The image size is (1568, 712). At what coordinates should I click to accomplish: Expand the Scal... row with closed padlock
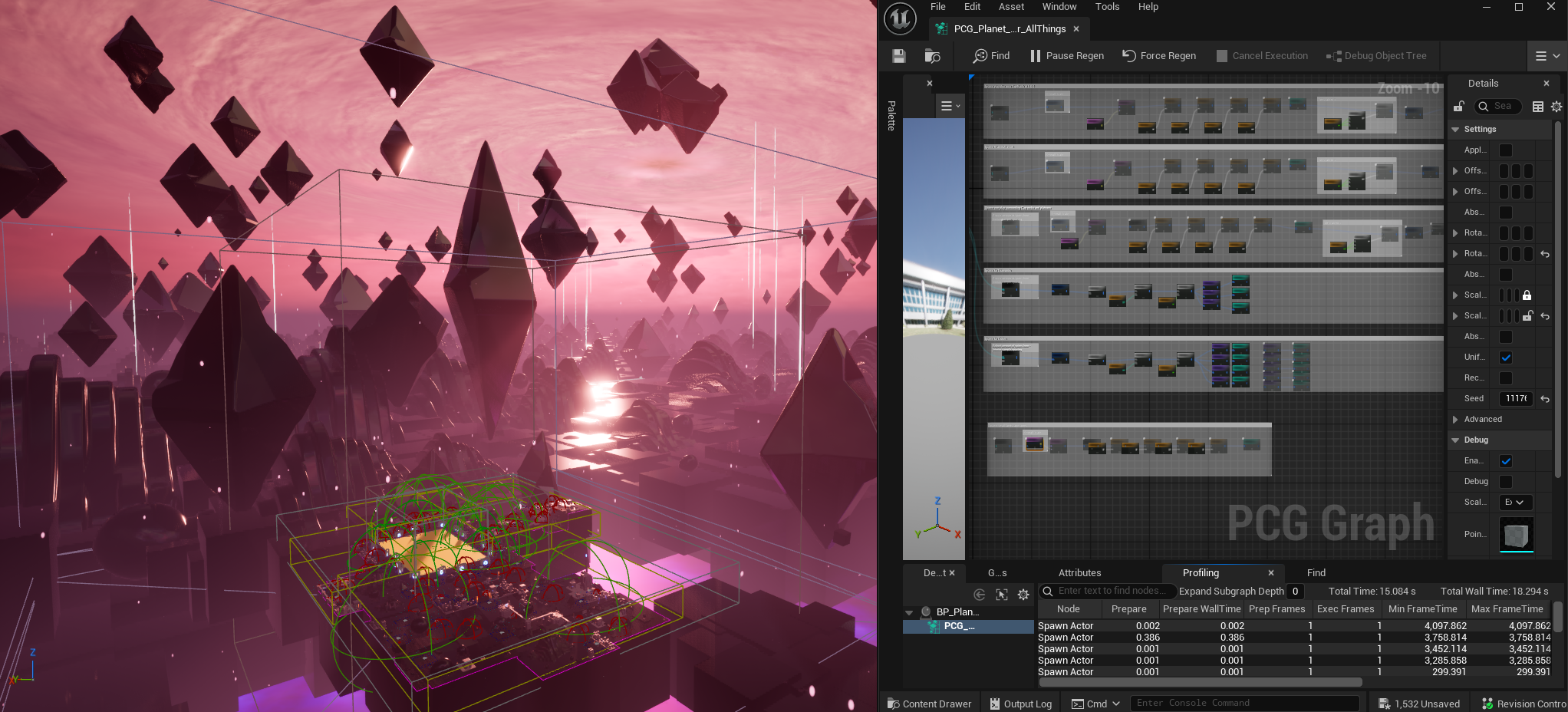pos(1455,295)
